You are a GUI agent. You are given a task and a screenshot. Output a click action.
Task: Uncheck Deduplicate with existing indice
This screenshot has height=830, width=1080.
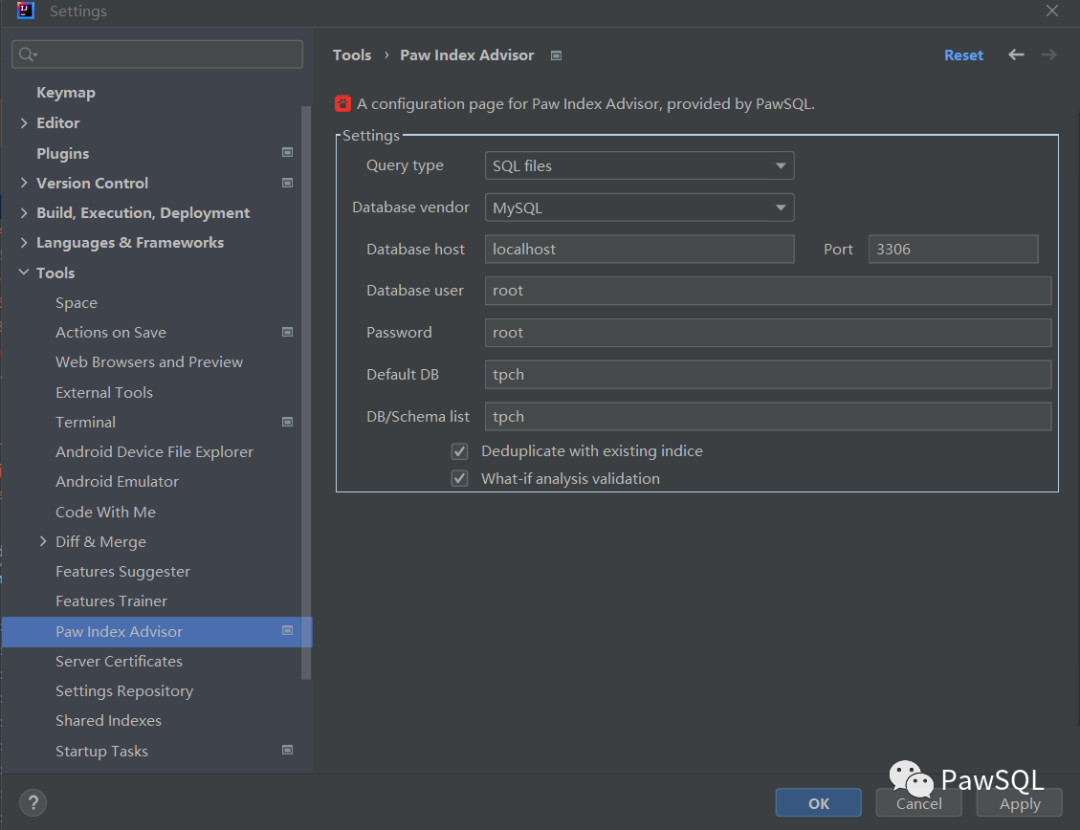point(459,451)
